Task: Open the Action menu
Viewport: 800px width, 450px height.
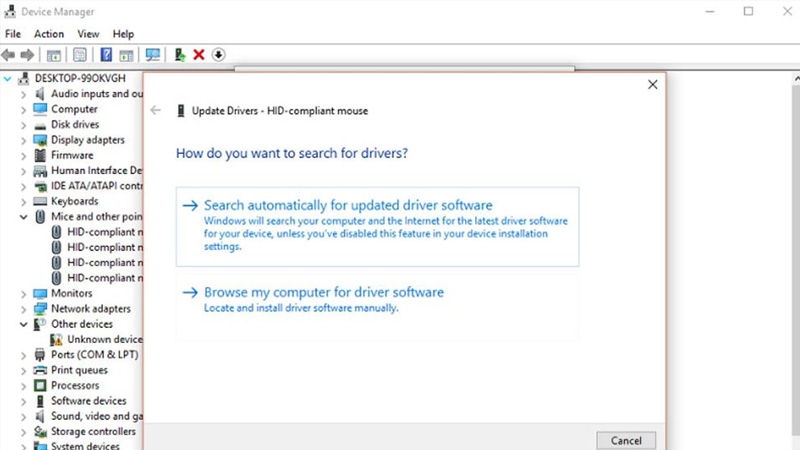Action: coord(49,34)
